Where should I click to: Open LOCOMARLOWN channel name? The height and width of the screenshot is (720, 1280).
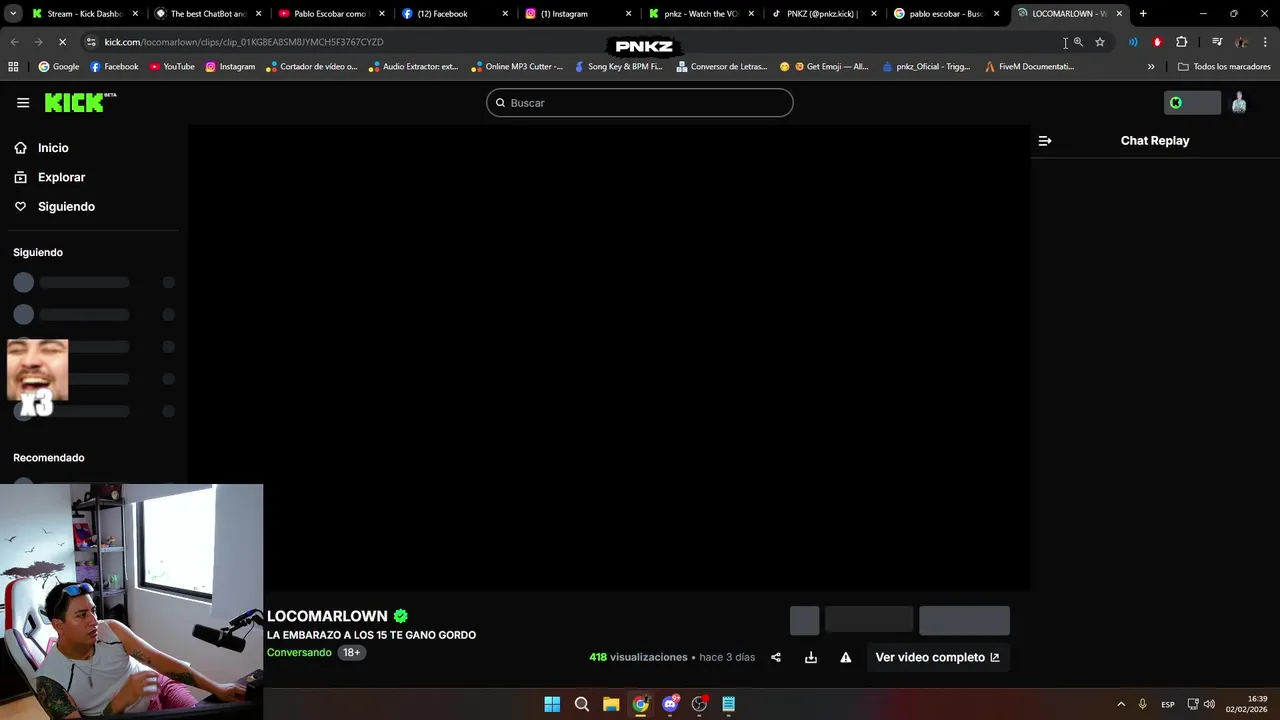pyautogui.click(x=327, y=616)
